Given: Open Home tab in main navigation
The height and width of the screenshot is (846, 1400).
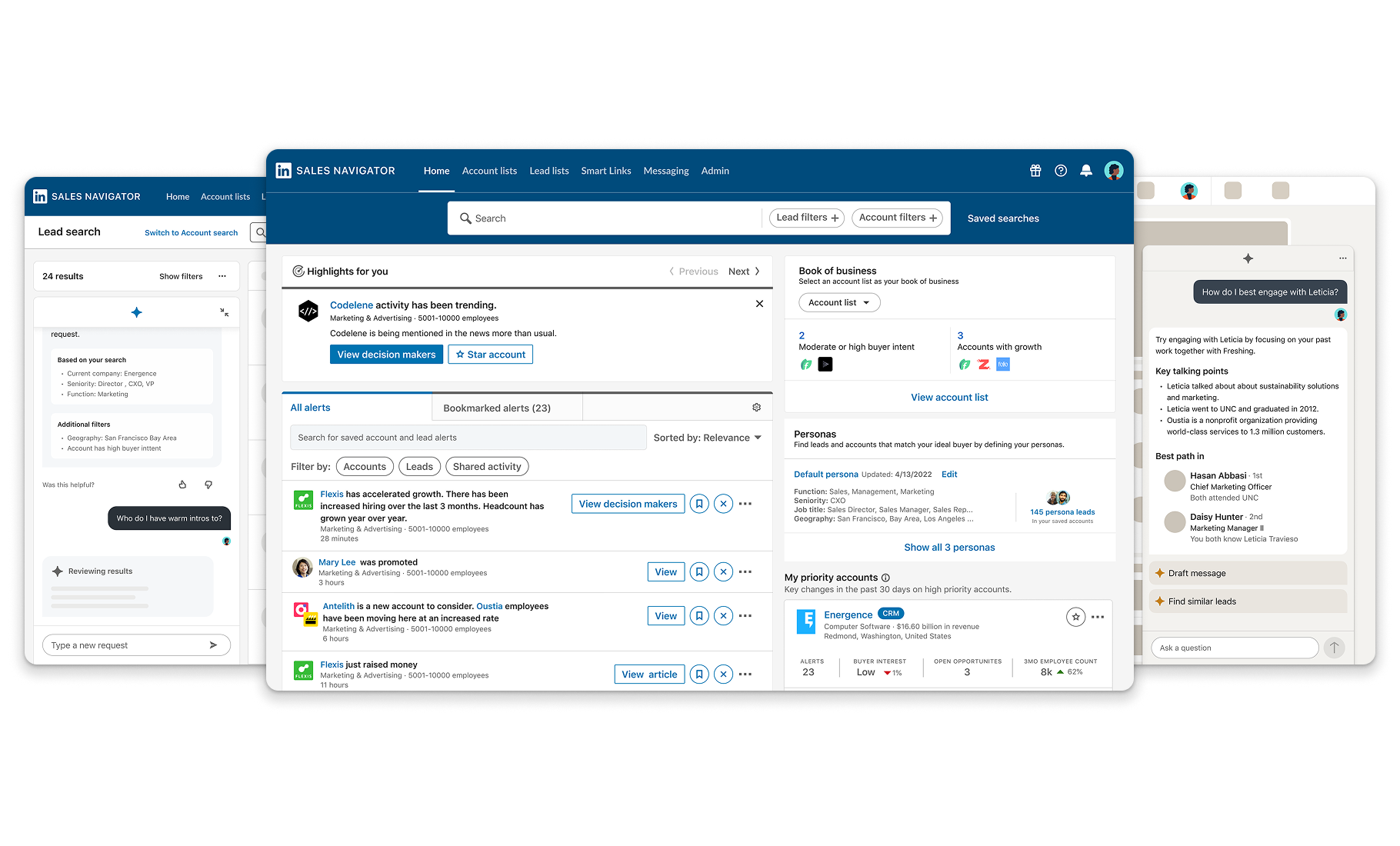Looking at the screenshot, I should pos(436,171).
